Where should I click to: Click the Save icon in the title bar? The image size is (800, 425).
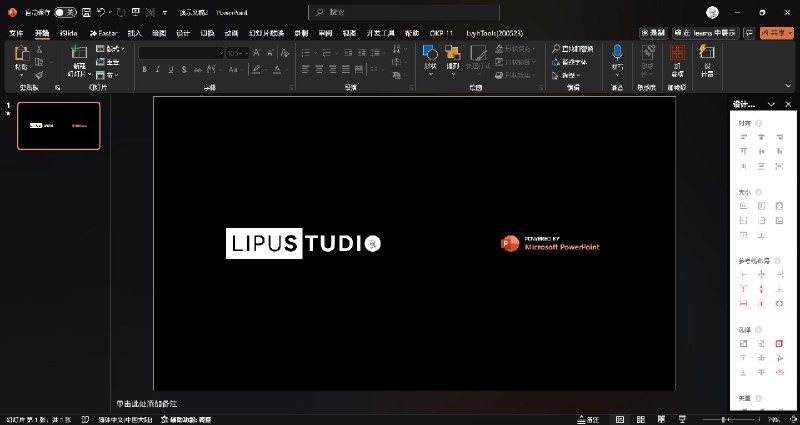click(x=87, y=12)
